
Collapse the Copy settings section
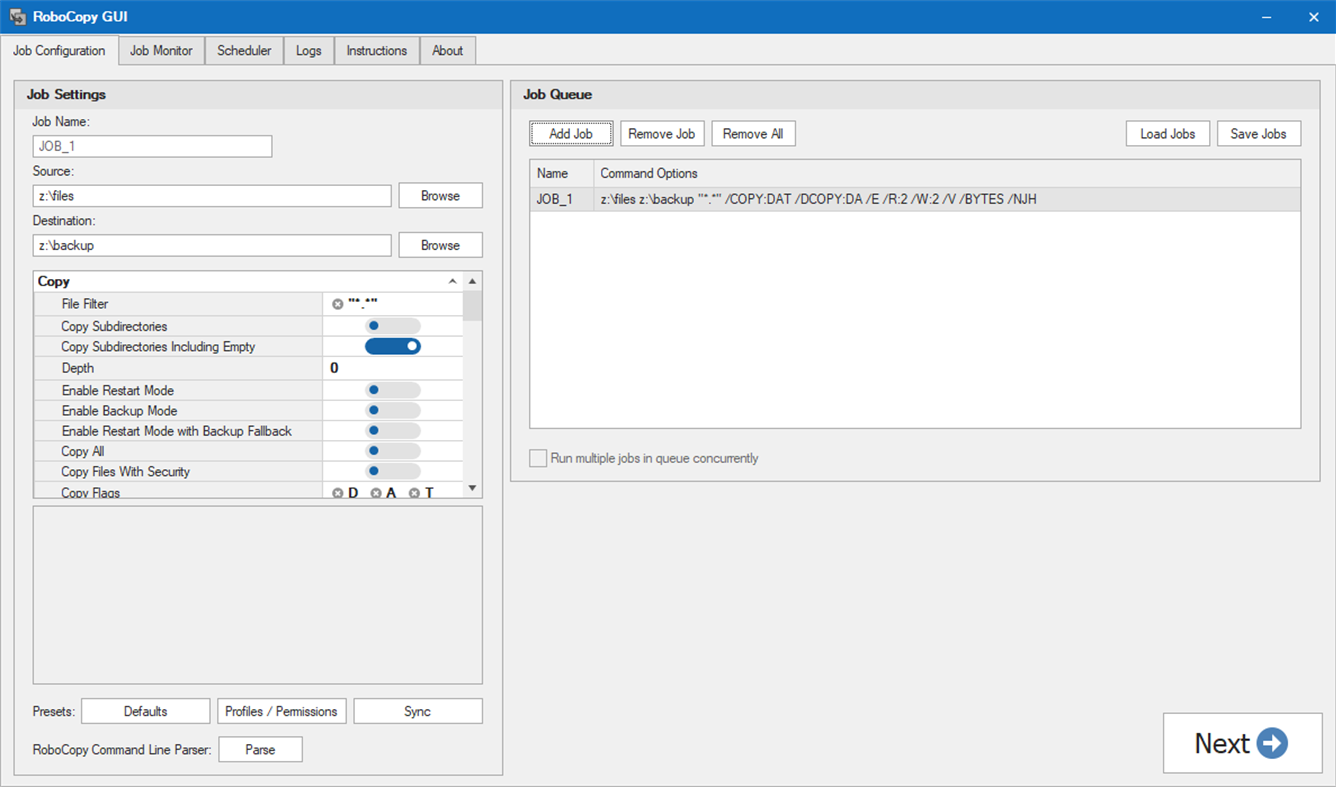452,281
